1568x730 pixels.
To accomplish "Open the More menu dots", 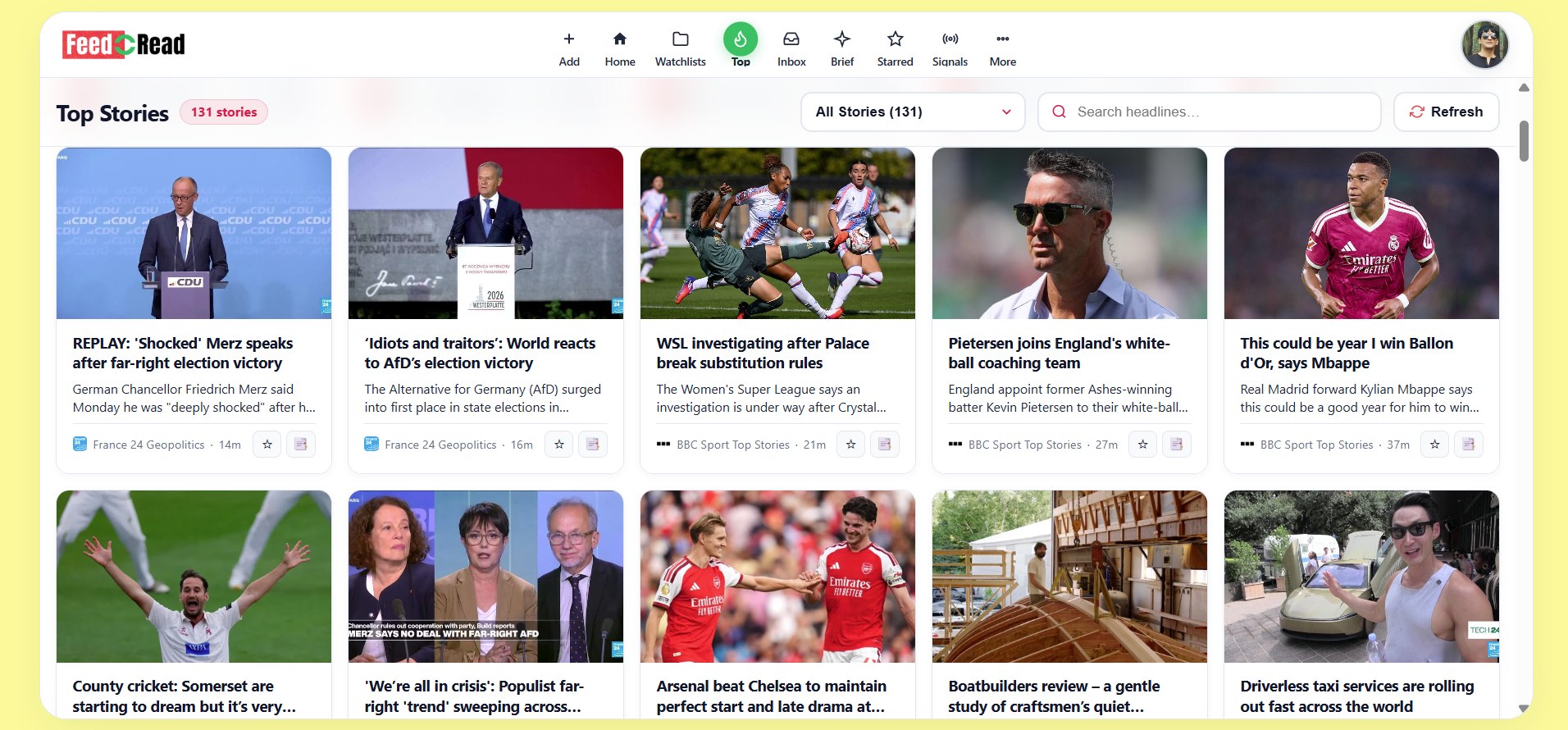I will (1002, 39).
